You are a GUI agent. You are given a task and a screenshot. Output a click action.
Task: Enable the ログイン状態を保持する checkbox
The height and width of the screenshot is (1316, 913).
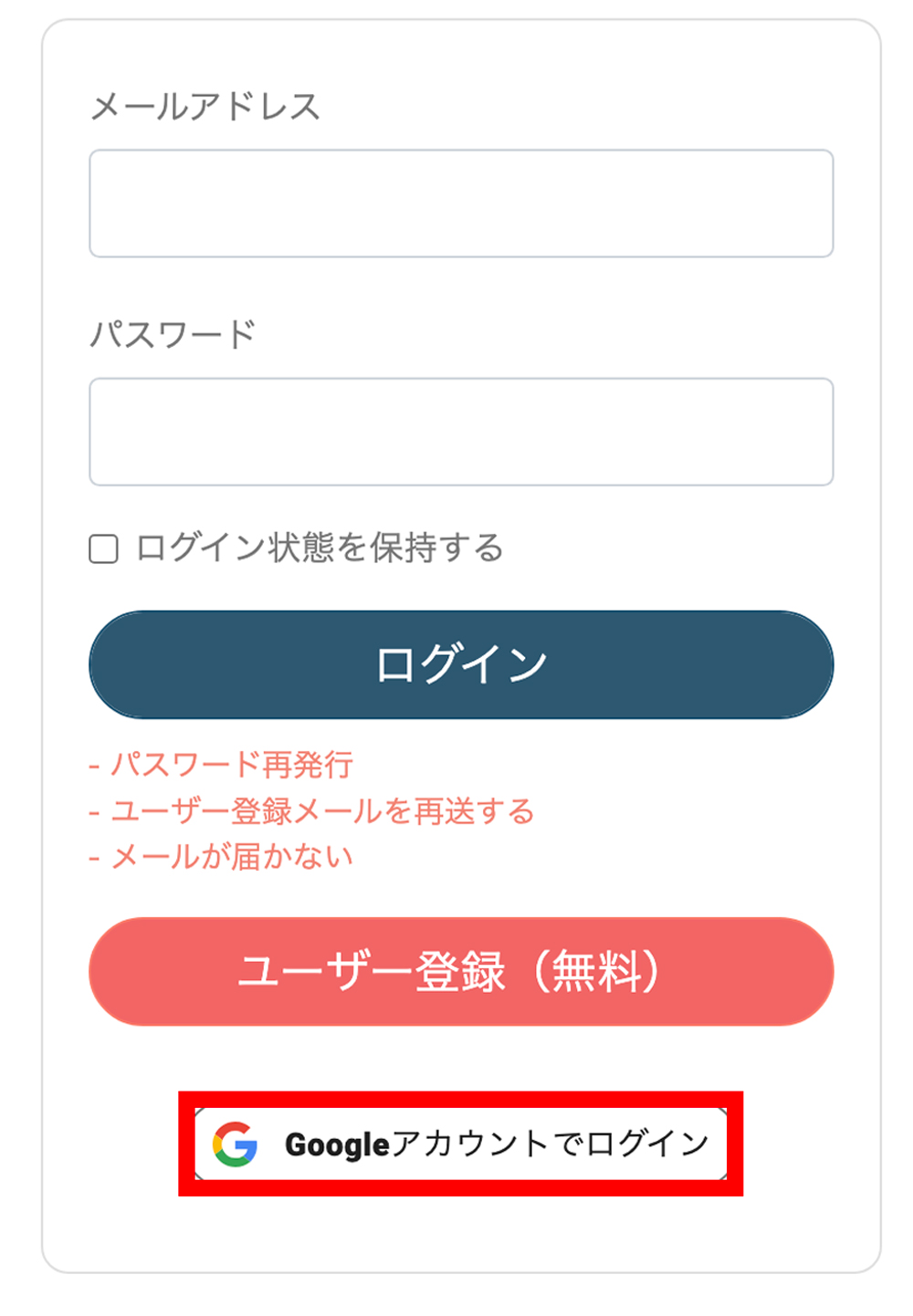(x=104, y=549)
